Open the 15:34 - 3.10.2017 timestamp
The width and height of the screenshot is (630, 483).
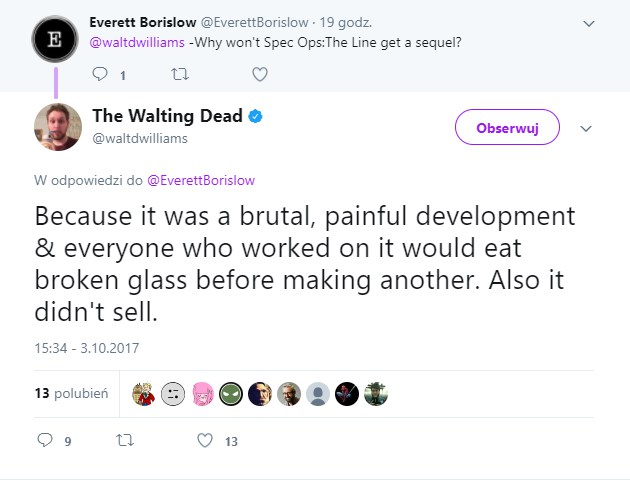87,349
